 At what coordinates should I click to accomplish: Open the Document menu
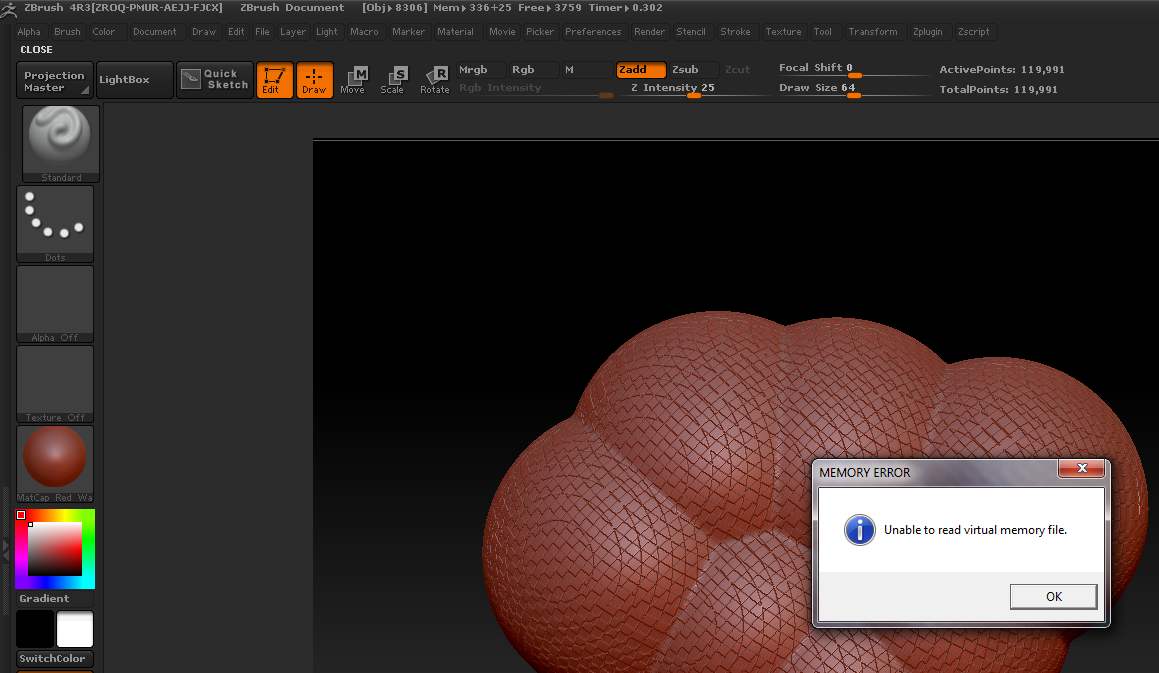(x=154, y=32)
